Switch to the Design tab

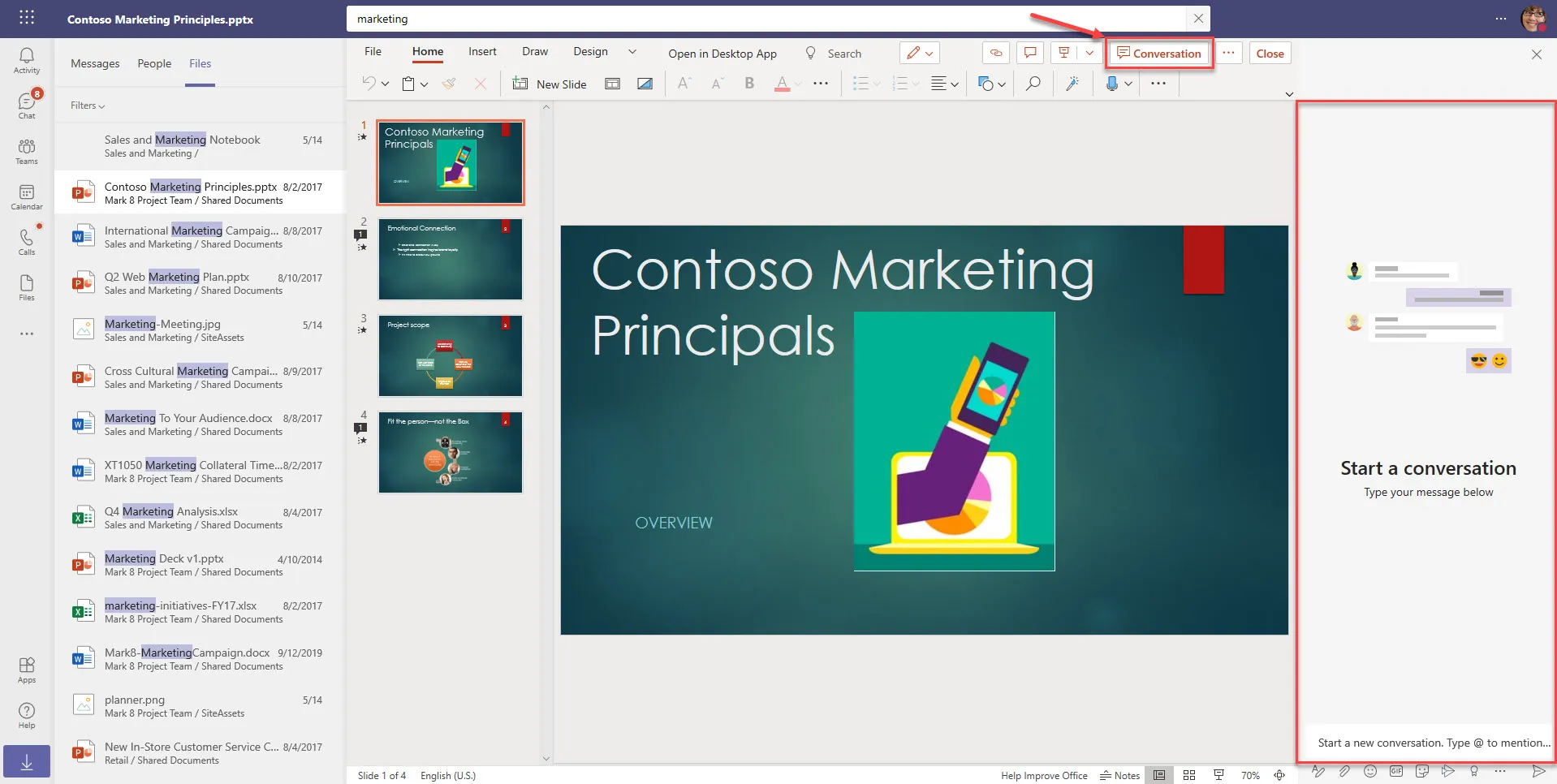tap(590, 52)
